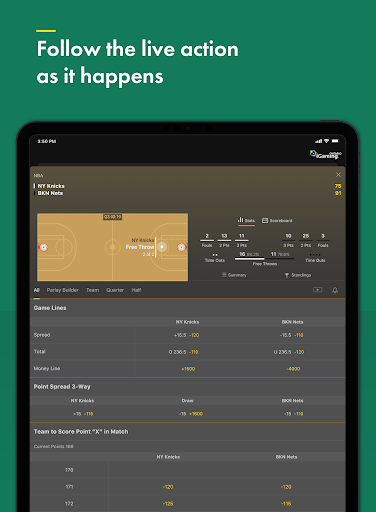Image resolution: width=376 pixels, height=512 pixels.
Task: Select the Team filter tab
Action: 92,290
